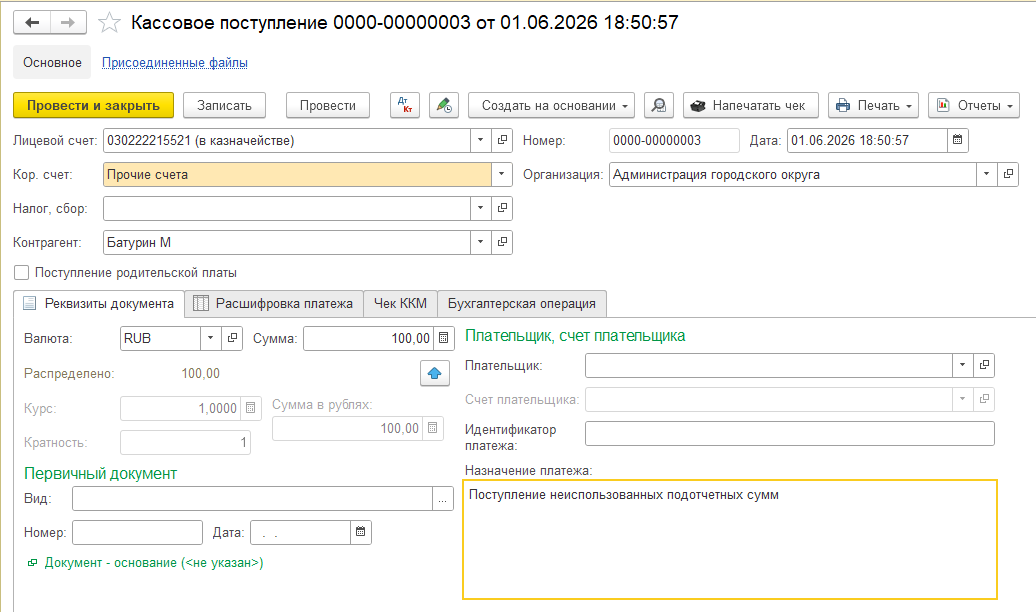Expand Кор. счет dropdown list

(501, 174)
